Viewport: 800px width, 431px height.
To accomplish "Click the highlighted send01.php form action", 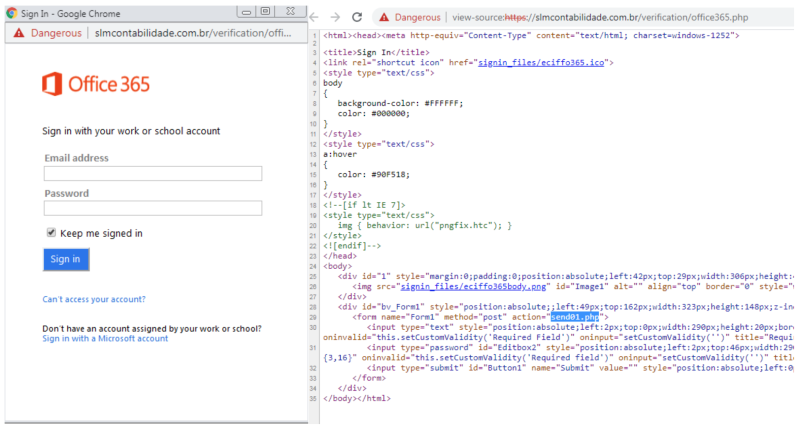I will coord(574,317).
